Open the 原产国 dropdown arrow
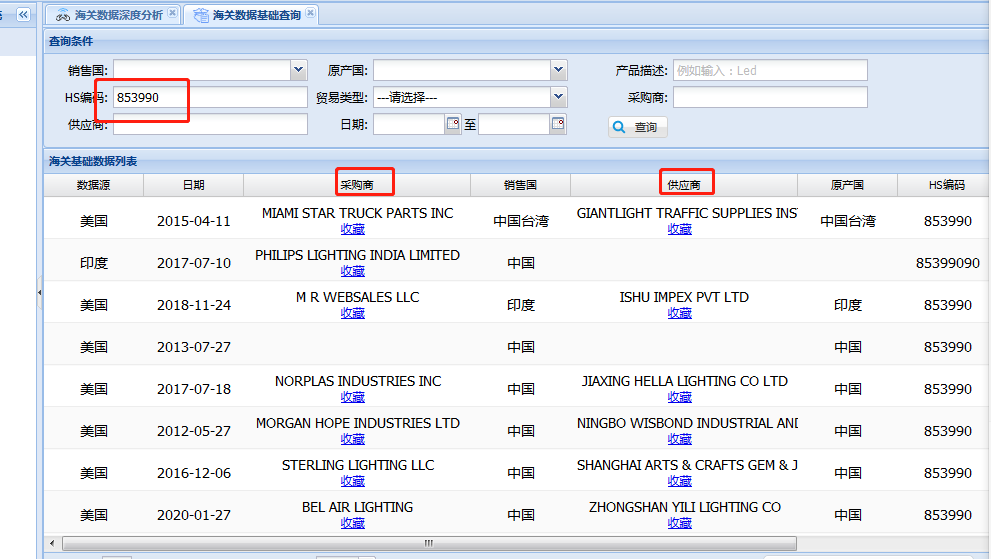The image size is (991, 559). pos(558,70)
